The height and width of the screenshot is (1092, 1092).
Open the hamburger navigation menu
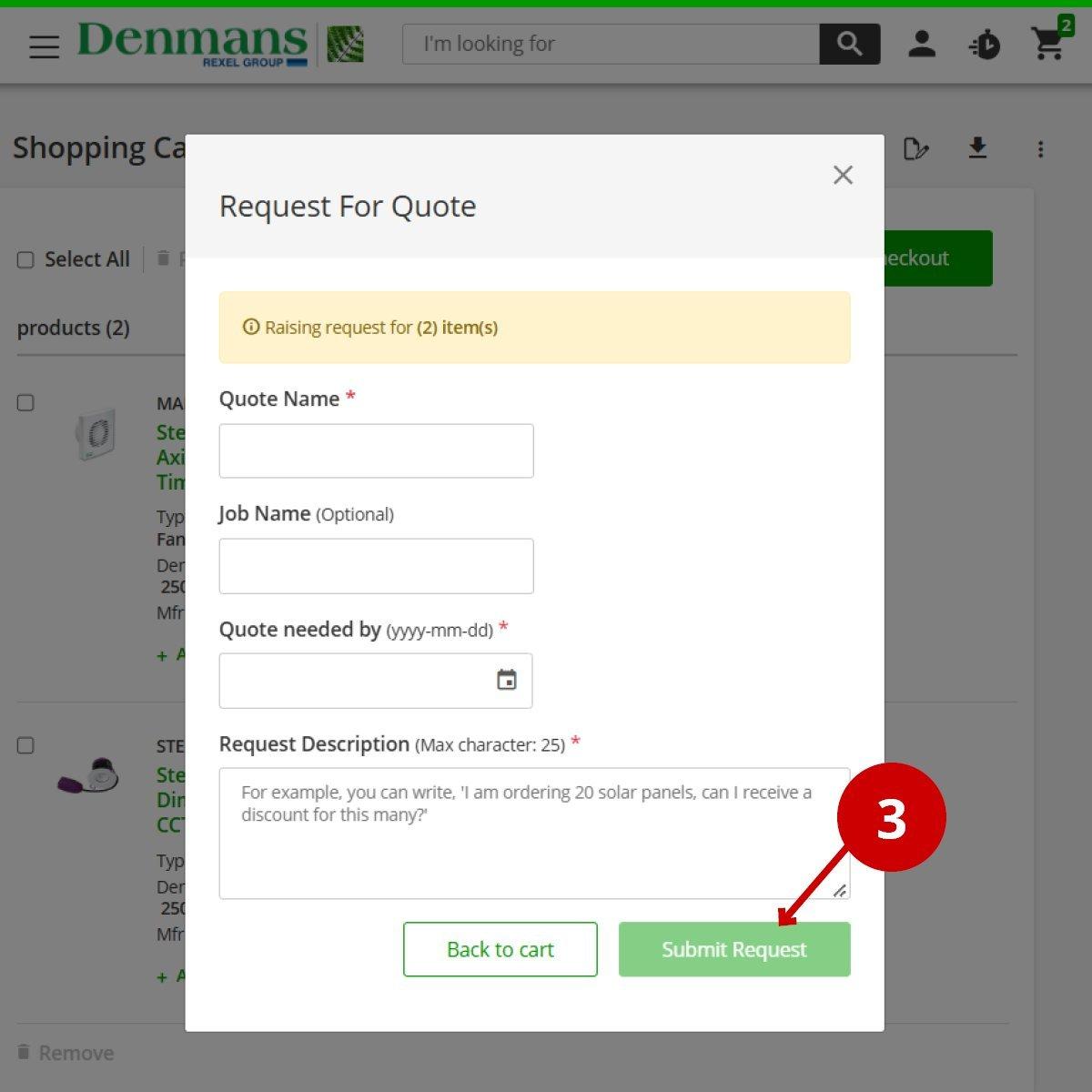[x=44, y=47]
